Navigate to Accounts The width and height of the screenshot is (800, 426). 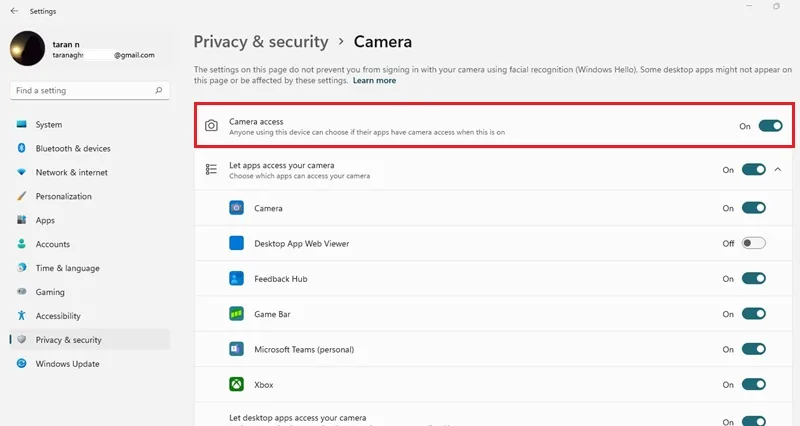[89, 244]
